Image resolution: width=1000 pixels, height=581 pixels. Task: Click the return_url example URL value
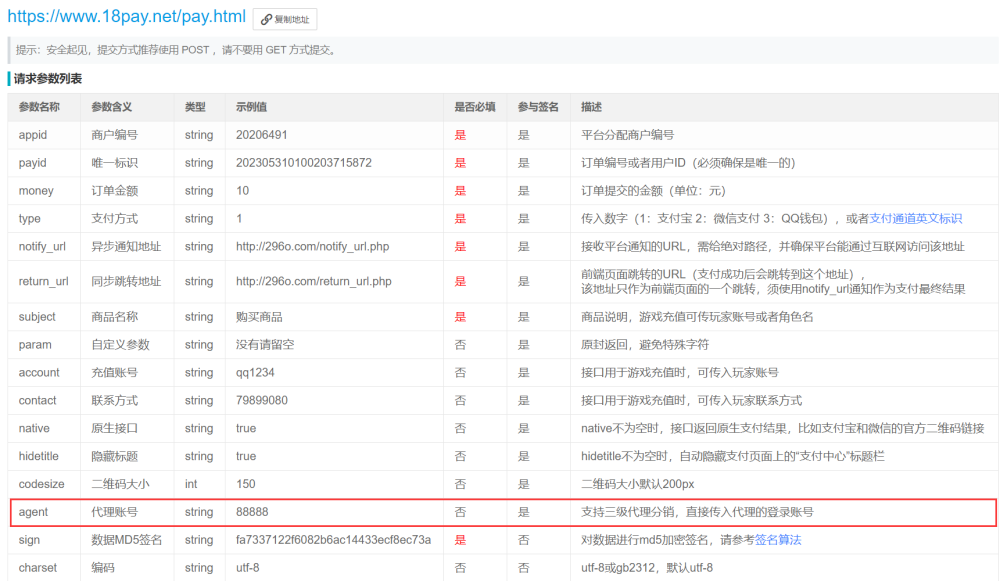point(313,282)
